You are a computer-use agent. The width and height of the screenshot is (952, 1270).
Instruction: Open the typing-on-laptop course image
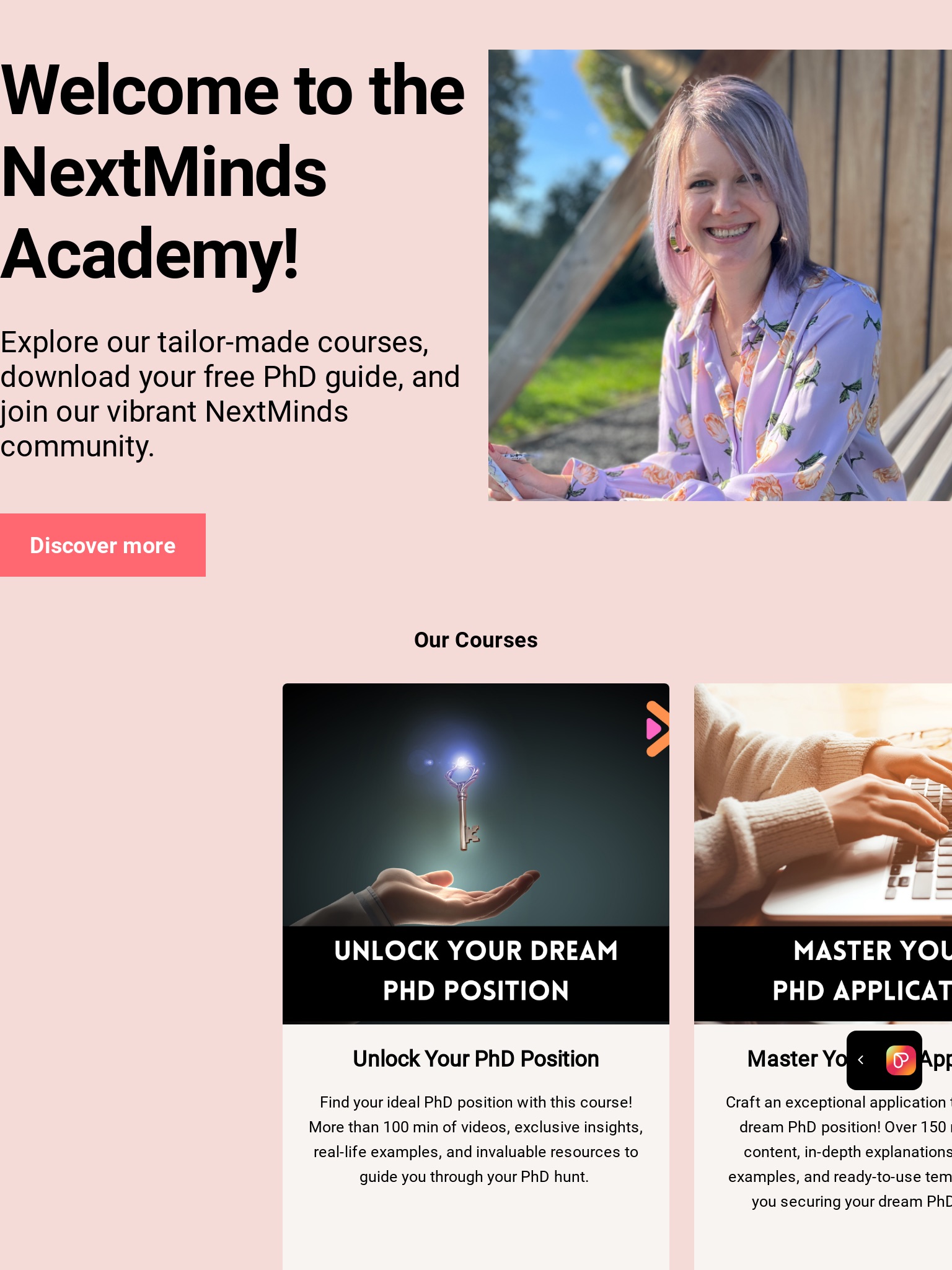coord(823,805)
